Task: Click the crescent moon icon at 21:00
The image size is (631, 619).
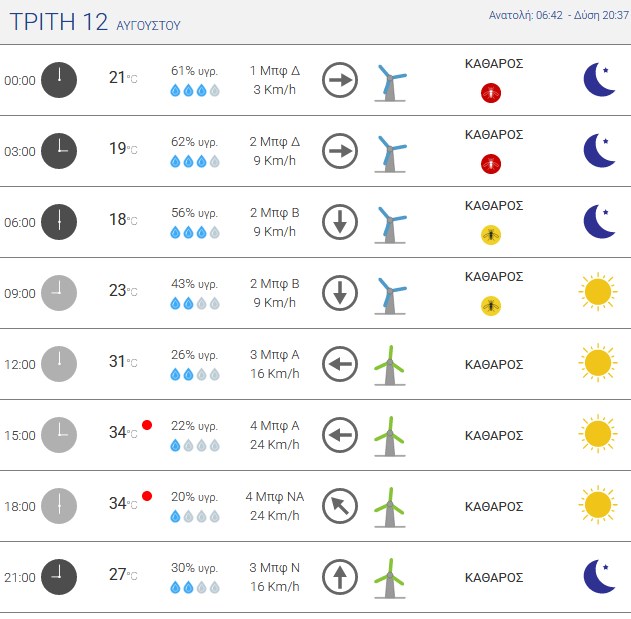Action: point(599,576)
